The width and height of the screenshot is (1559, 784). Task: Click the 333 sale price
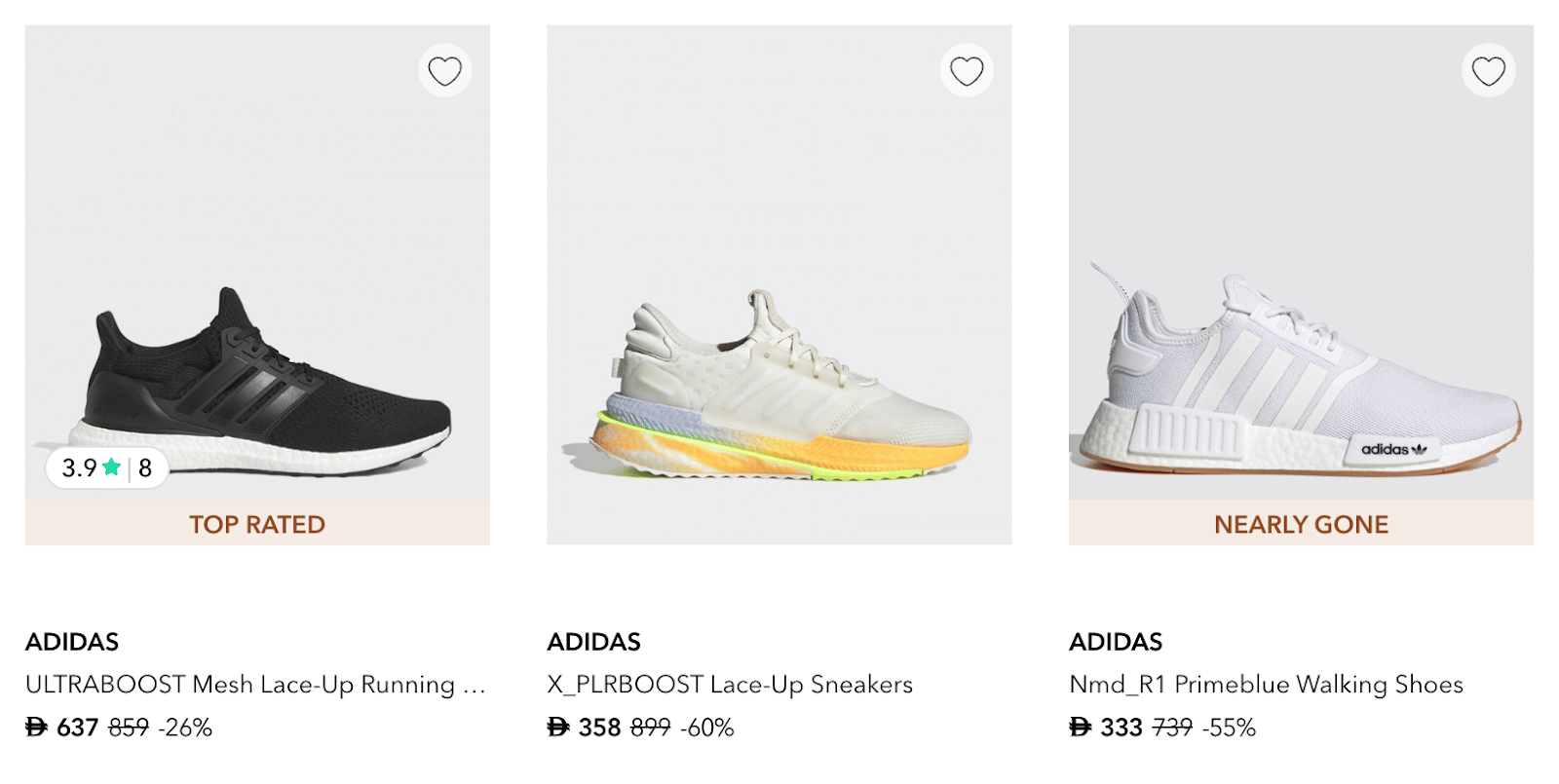tap(1121, 728)
